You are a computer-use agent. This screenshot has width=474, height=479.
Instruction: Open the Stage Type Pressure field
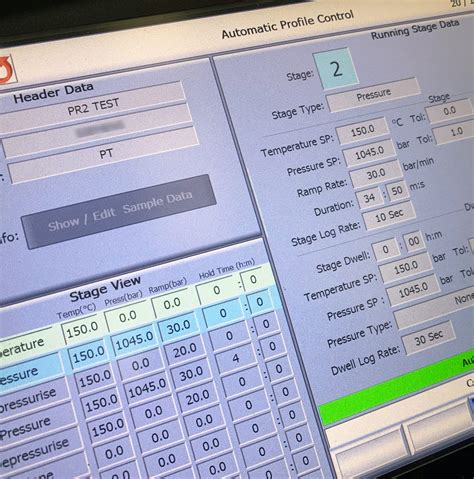pos(373,95)
